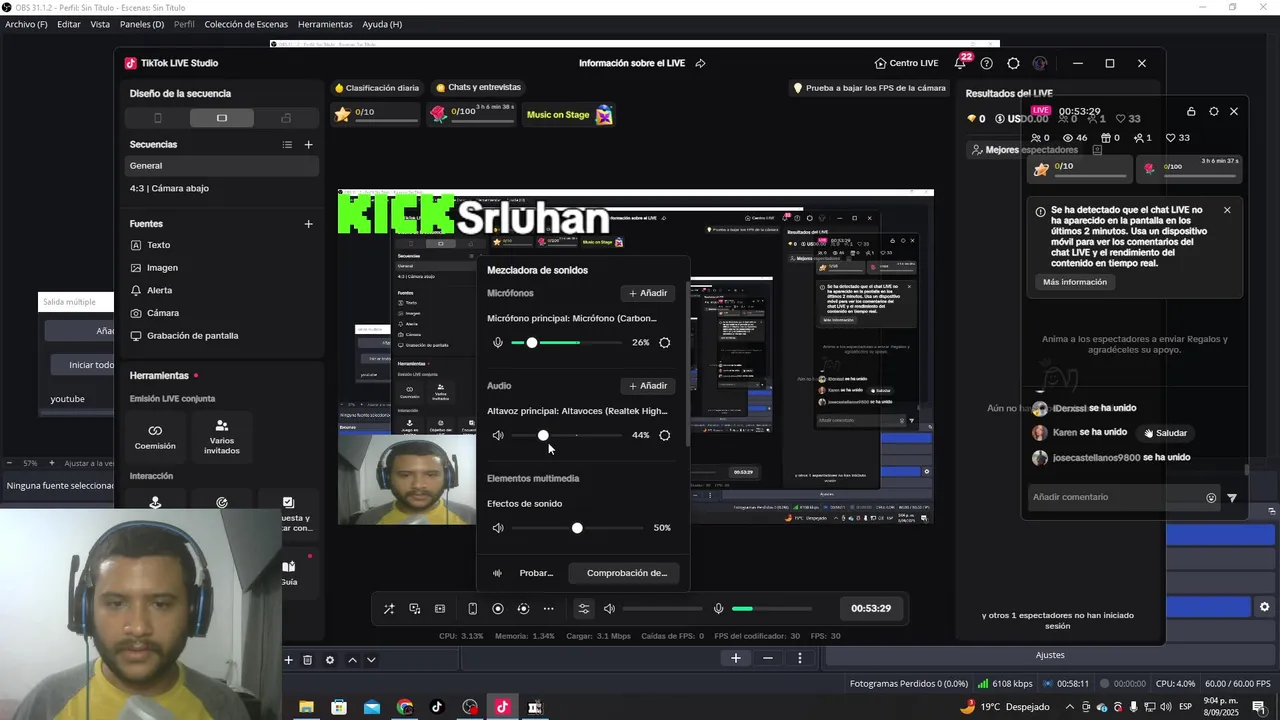
Task: Open the TikTok LIVE Studio help icon
Action: pos(987,63)
